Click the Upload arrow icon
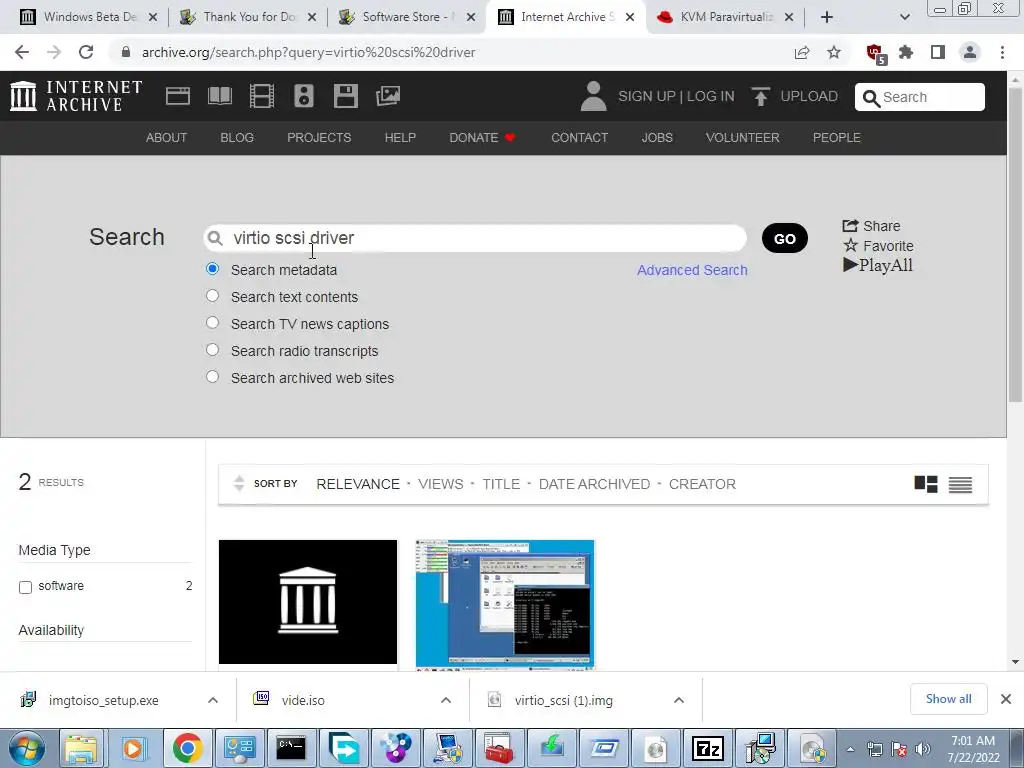This screenshot has height=768, width=1024. (x=760, y=97)
